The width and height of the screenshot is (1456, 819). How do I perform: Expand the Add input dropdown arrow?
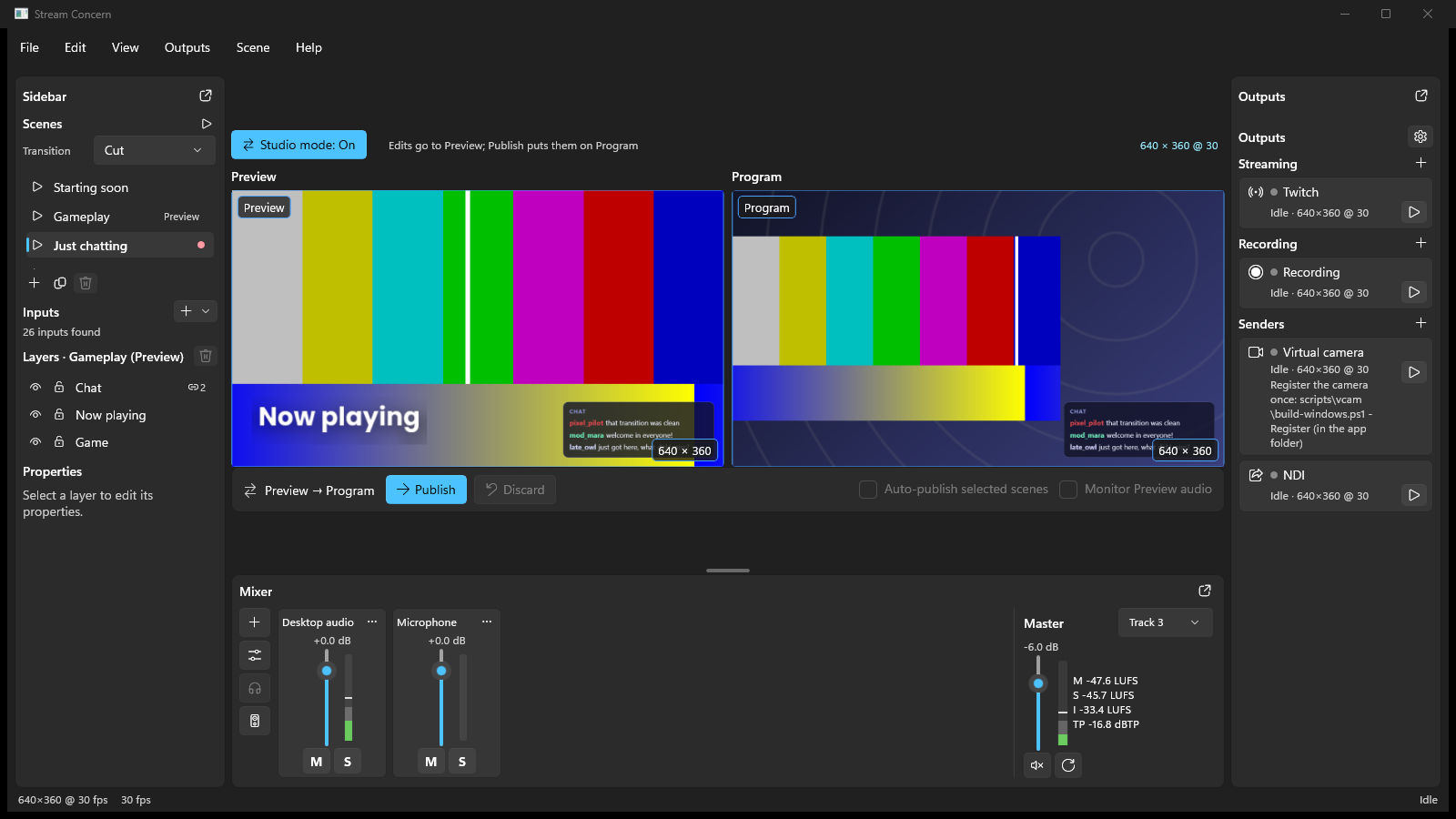pyautogui.click(x=207, y=311)
